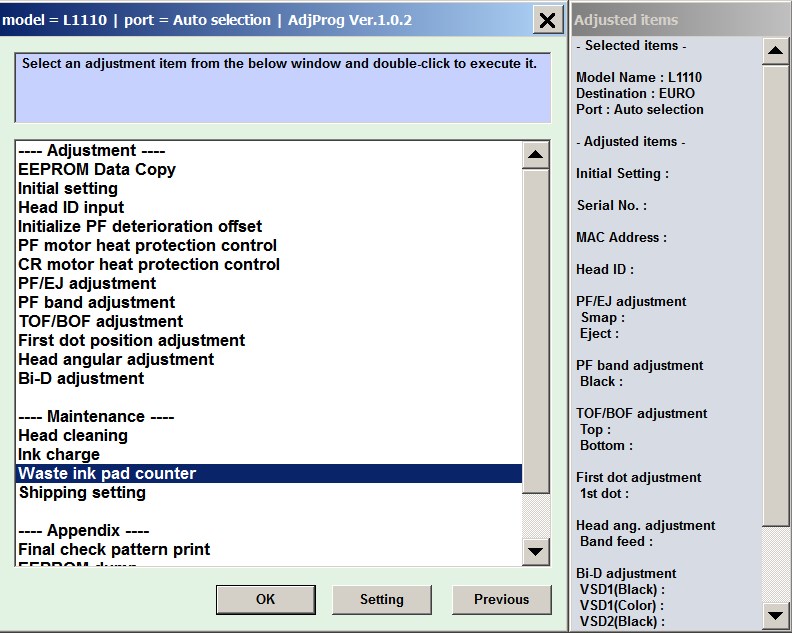Pick Head cleaning under Maintenance
Viewport: 792px width, 633px height.
click(x=73, y=435)
